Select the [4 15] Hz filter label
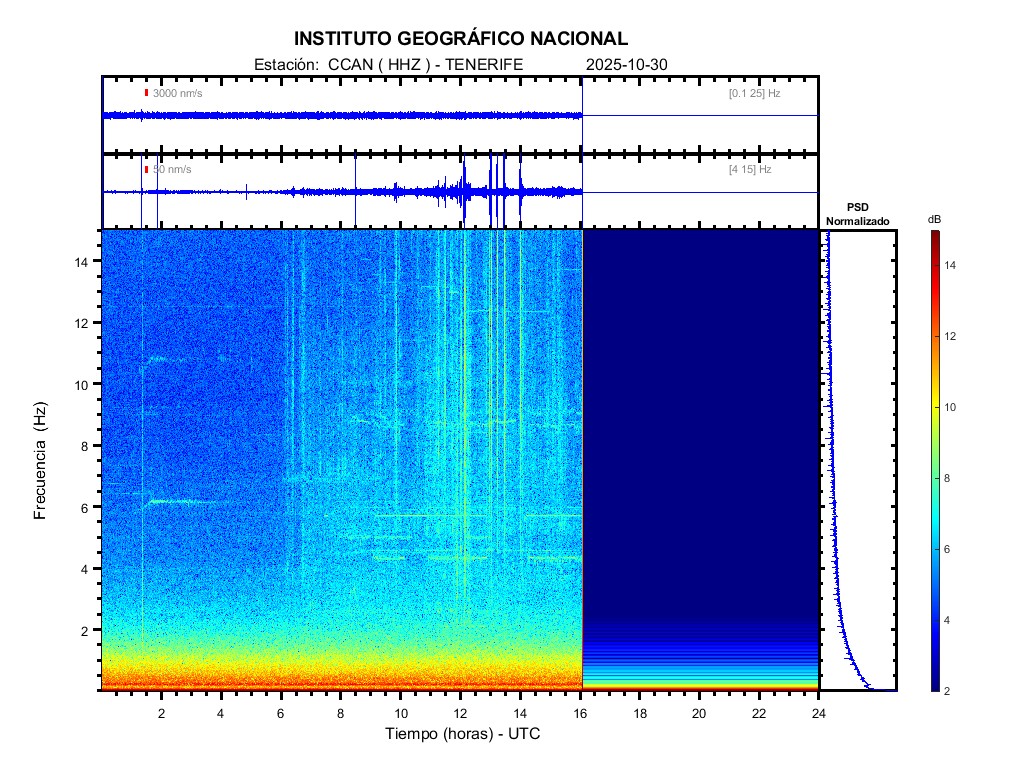1024x768 pixels. point(750,170)
